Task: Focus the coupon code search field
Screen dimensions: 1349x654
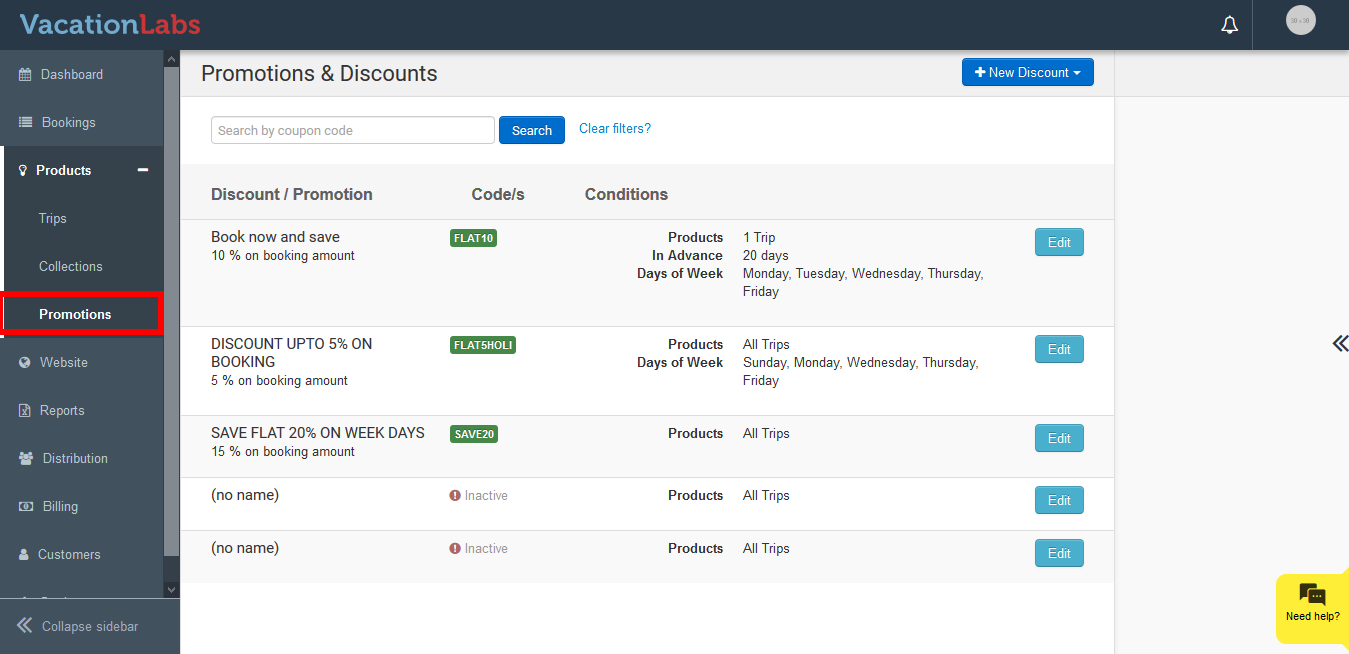Action: (352, 131)
